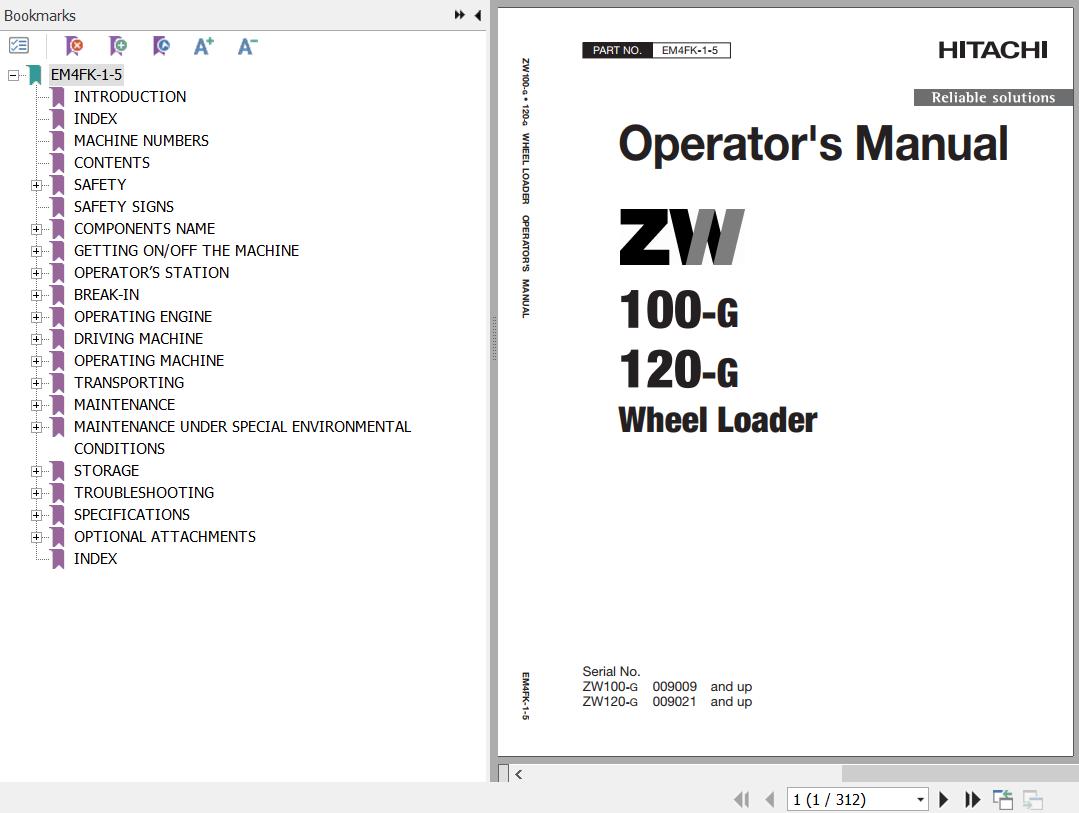This screenshot has width=1079, height=813.
Task: Expand the SAFETY bookmark node
Action: click(36, 185)
